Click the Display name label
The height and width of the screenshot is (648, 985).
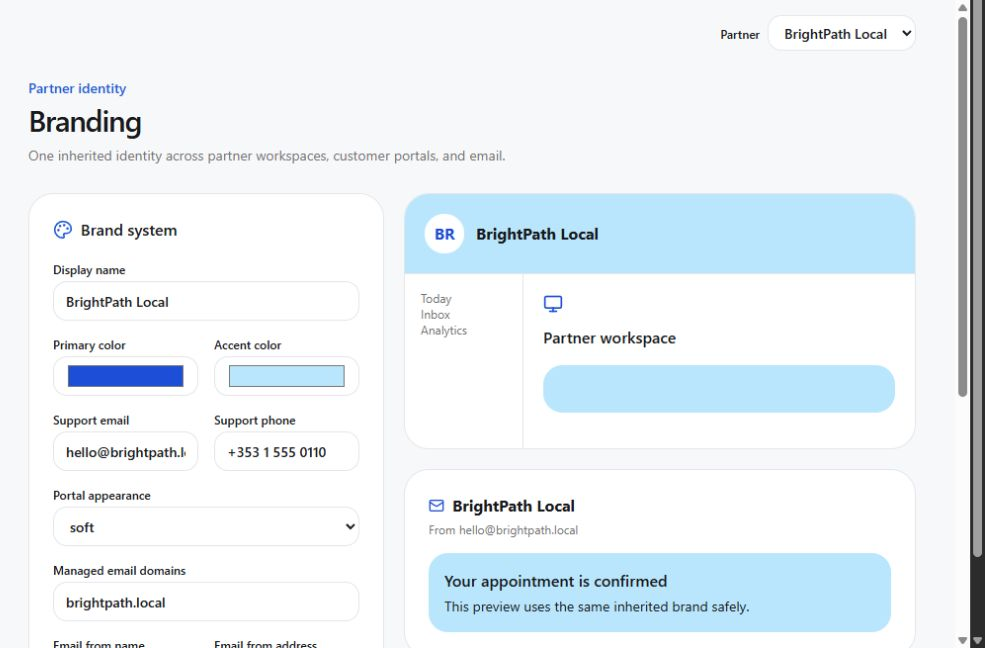[x=89, y=270]
